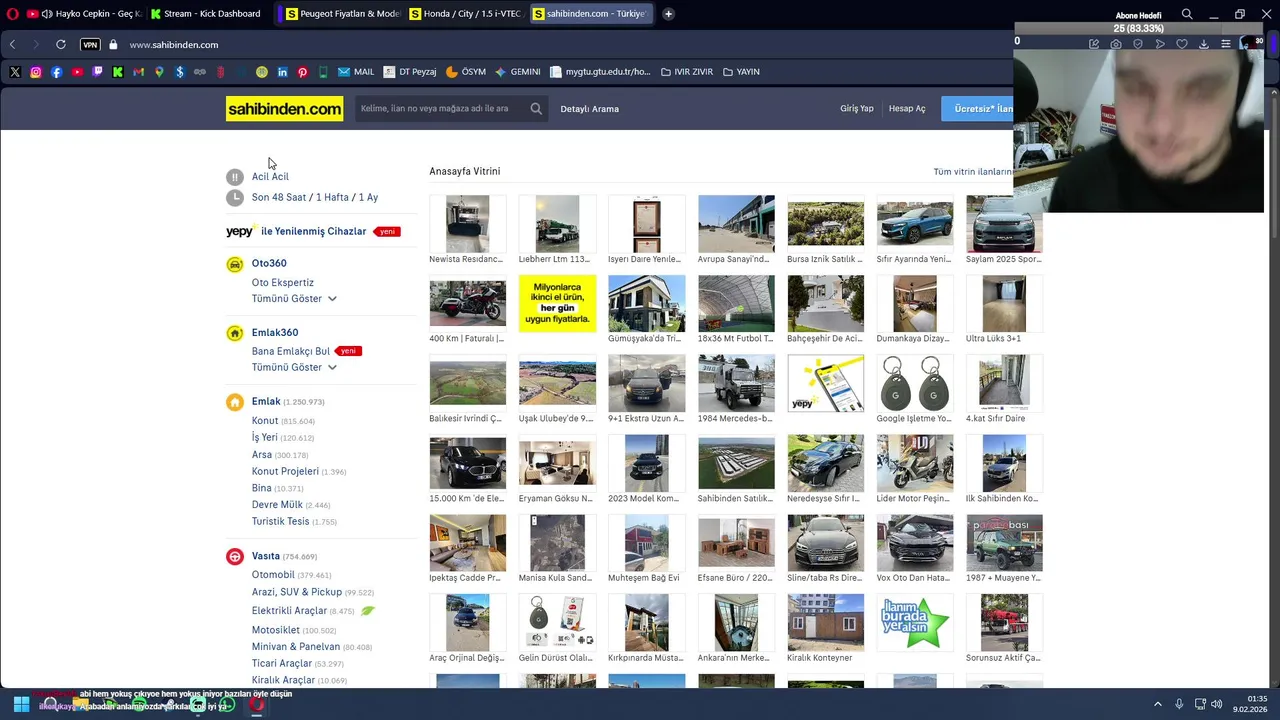
Task: Open the Elektrikli Araçlar category link
Action: [x=289, y=611]
